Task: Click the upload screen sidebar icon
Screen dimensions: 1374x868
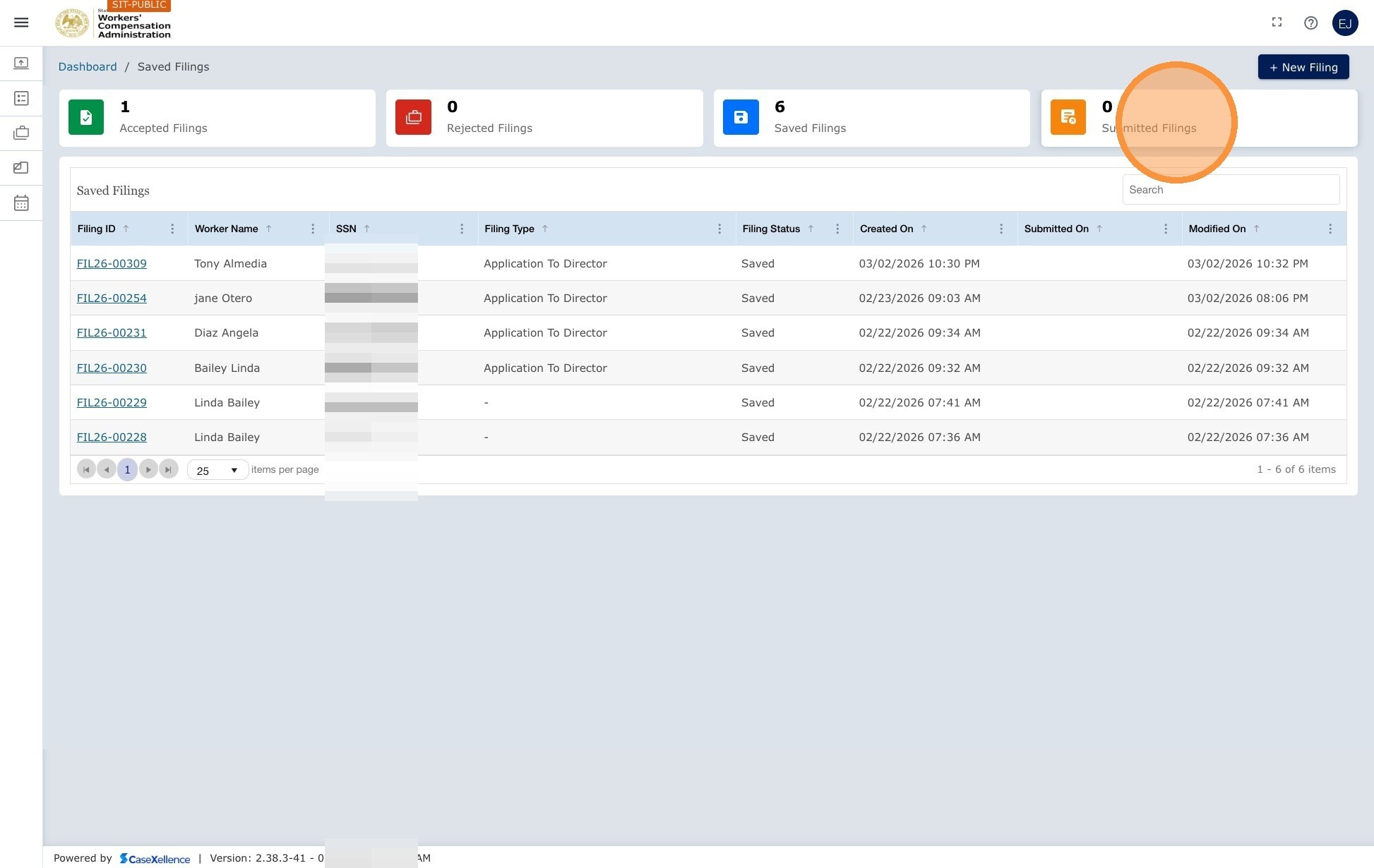Action: pos(21,64)
